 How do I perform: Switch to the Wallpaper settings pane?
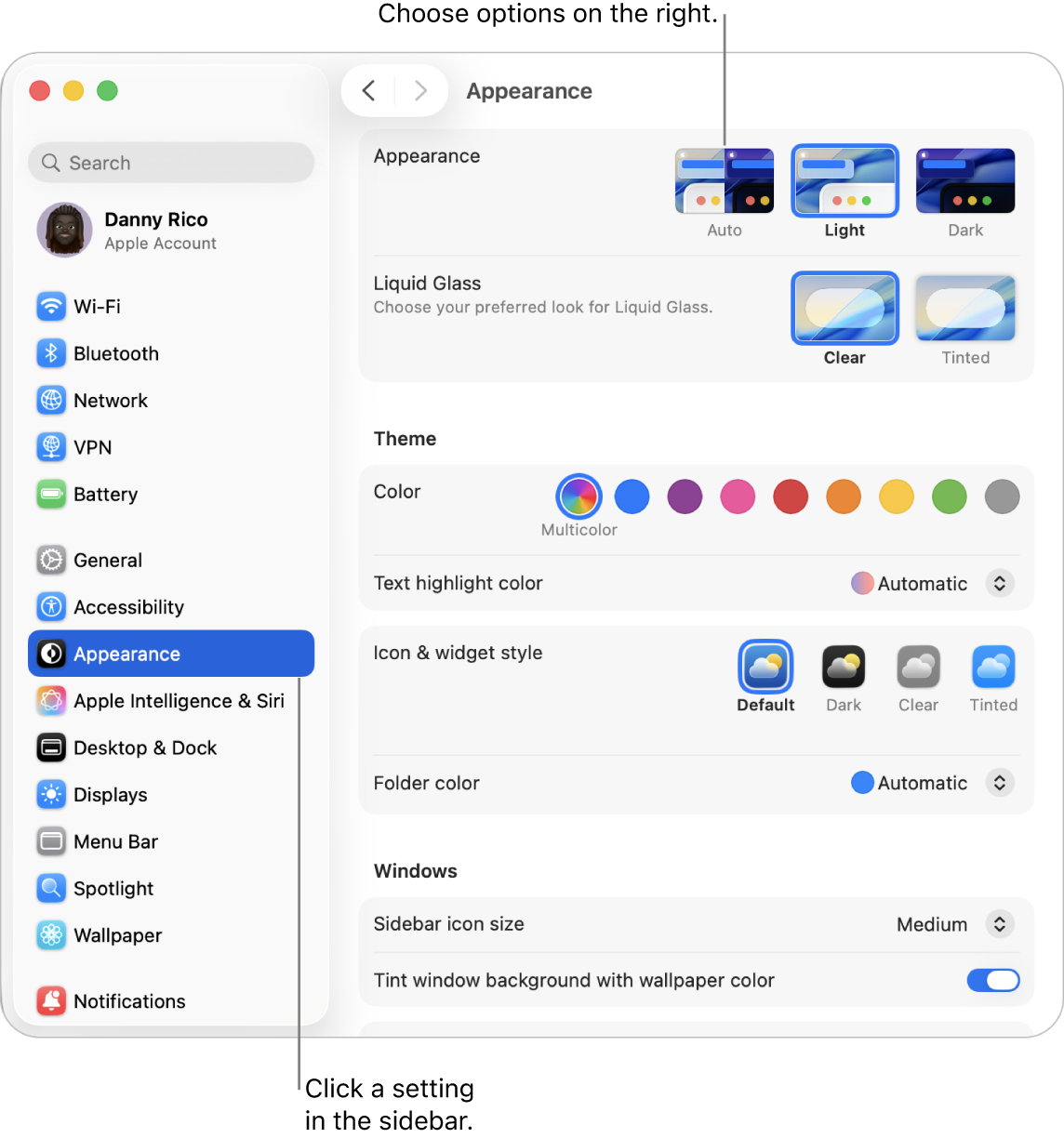coord(117,935)
